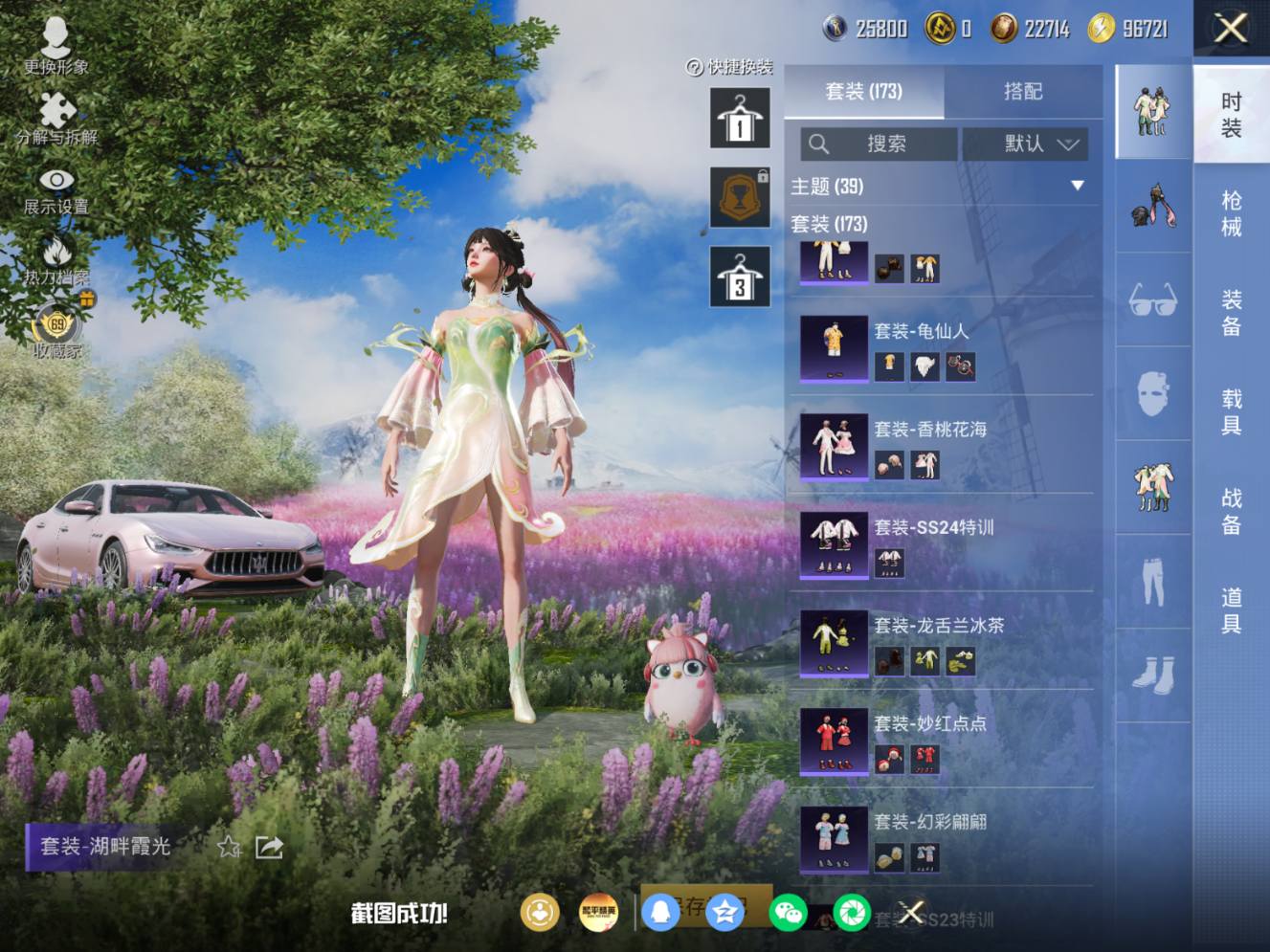This screenshot has height=952, width=1270.
Task: Share the 湖畔霞光 outfit
Action: point(269,847)
